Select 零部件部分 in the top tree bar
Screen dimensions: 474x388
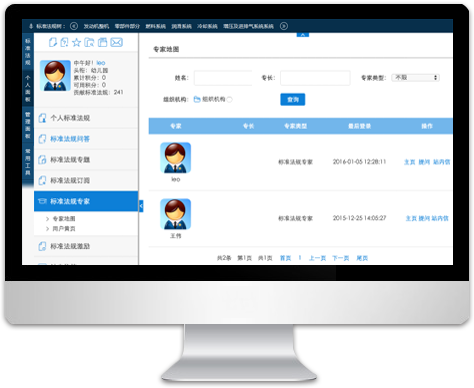point(127,26)
